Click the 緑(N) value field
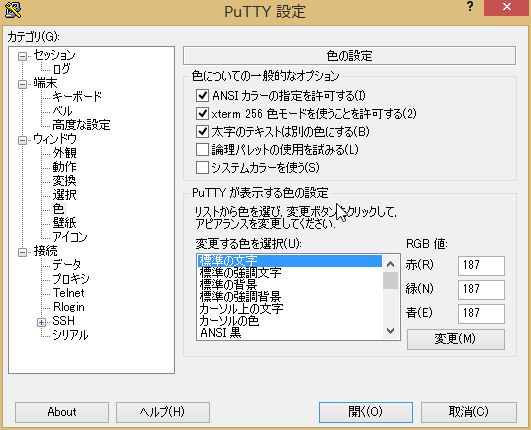This screenshot has width=531, height=430. (x=481, y=289)
